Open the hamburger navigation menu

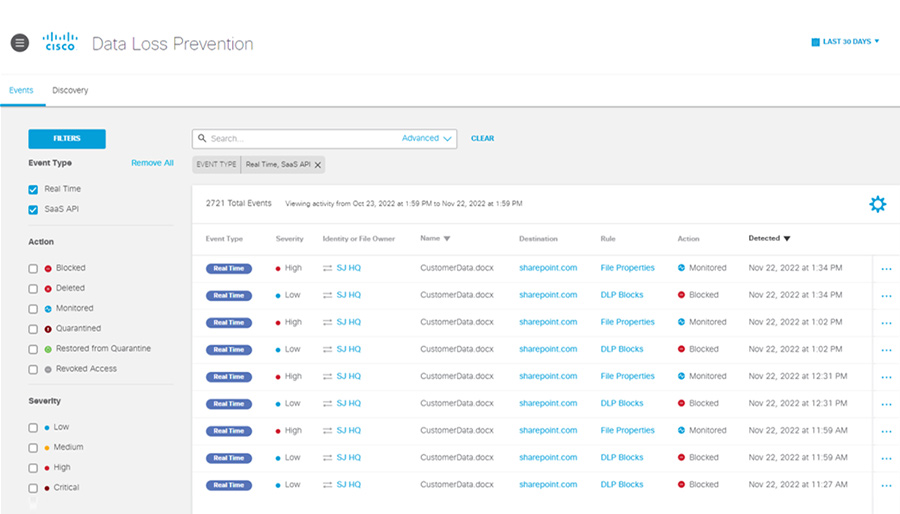pos(19,42)
